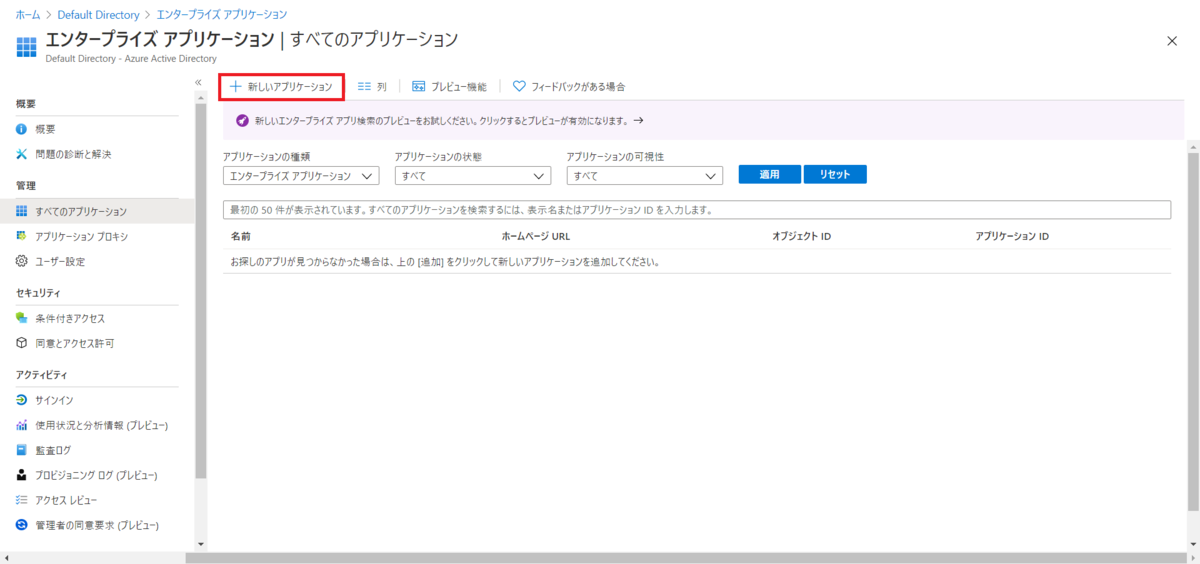Collapse the sidebar with the double chevron
The width and height of the screenshot is (1200, 564).
(x=198, y=82)
